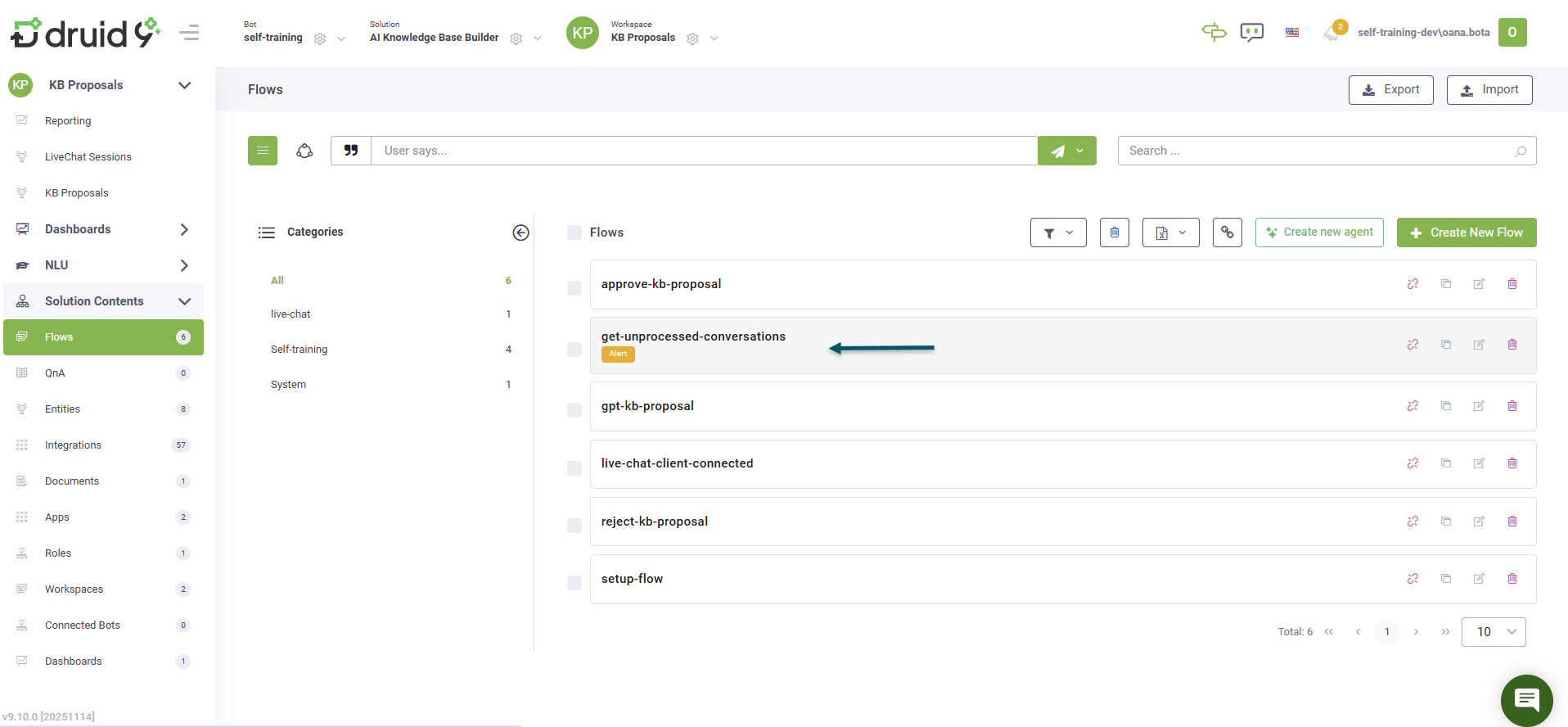Open the chat tester icon
The image size is (1568, 727).
[1251, 33]
